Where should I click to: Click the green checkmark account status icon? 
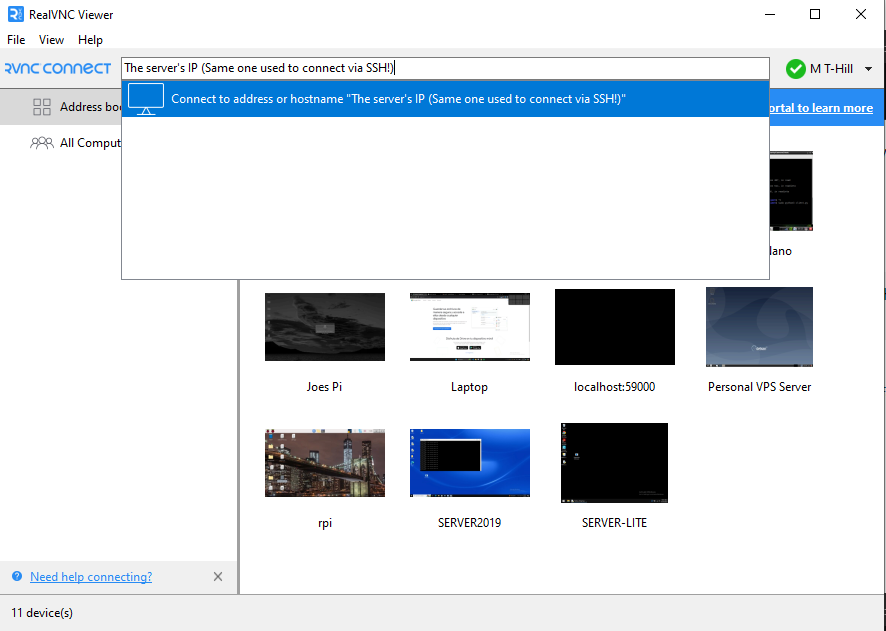coord(795,69)
